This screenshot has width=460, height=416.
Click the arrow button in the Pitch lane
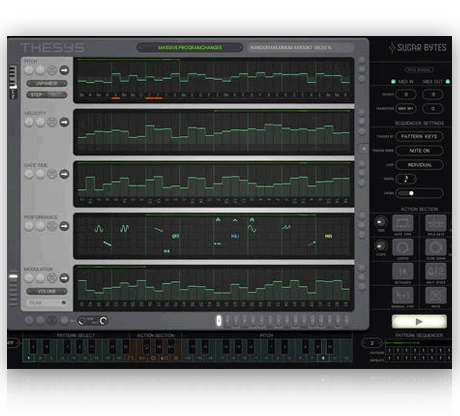pyautogui.click(x=64, y=70)
